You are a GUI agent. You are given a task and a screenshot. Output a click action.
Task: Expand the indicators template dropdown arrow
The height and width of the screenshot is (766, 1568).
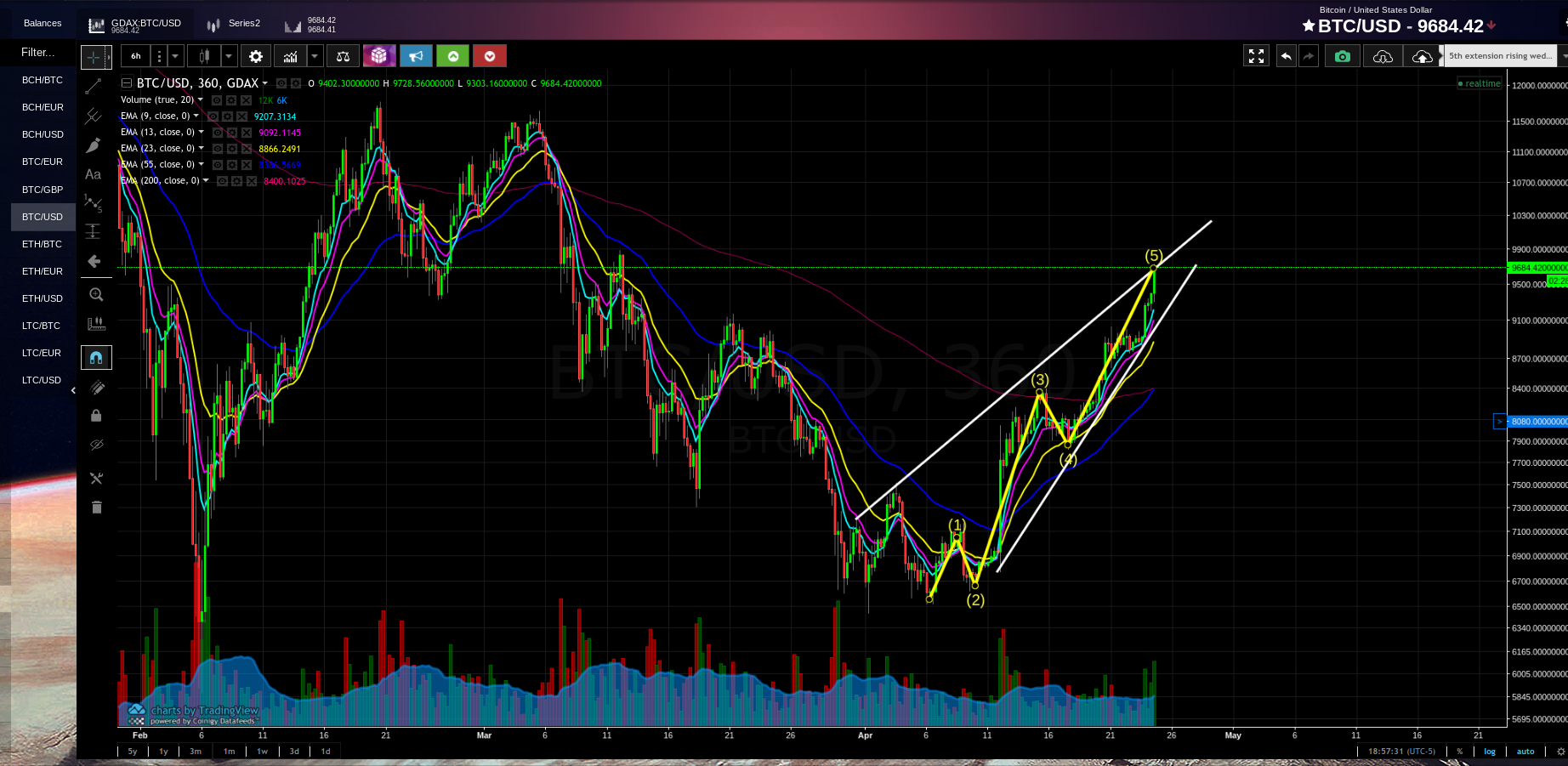point(315,56)
